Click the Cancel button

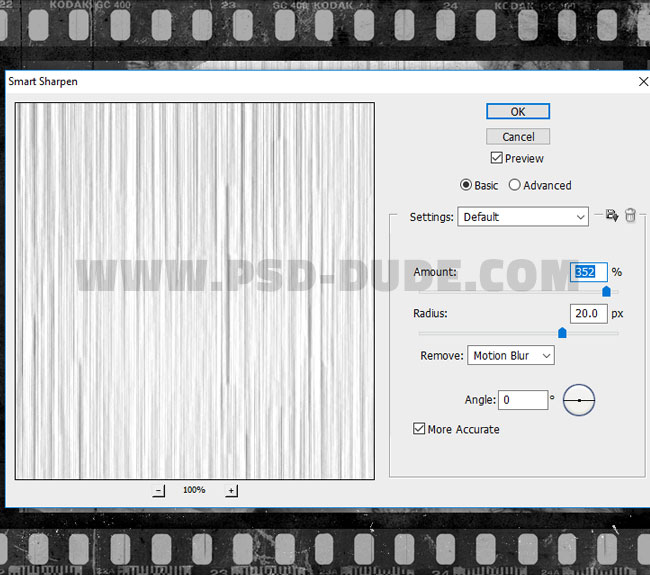click(x=518, y=136)
